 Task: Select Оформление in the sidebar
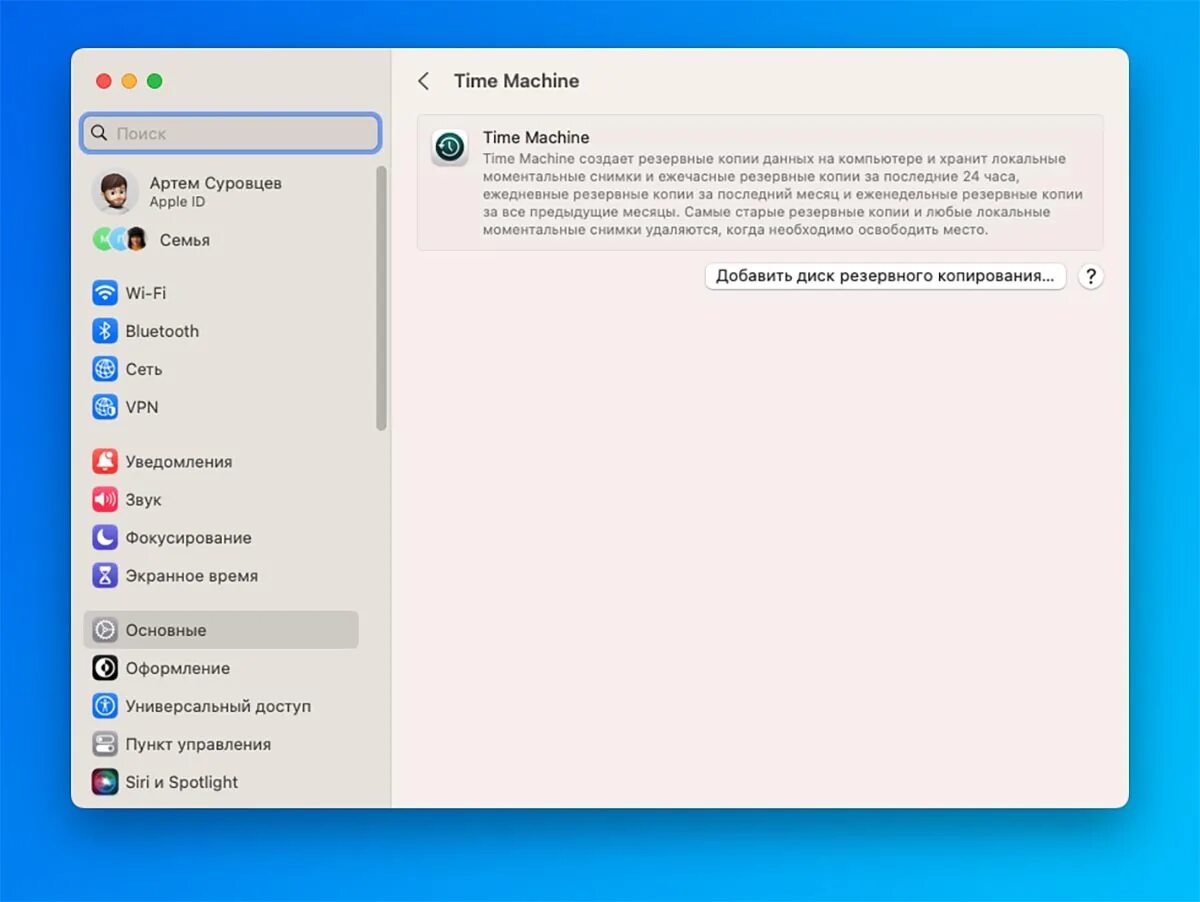click(221, 668)
